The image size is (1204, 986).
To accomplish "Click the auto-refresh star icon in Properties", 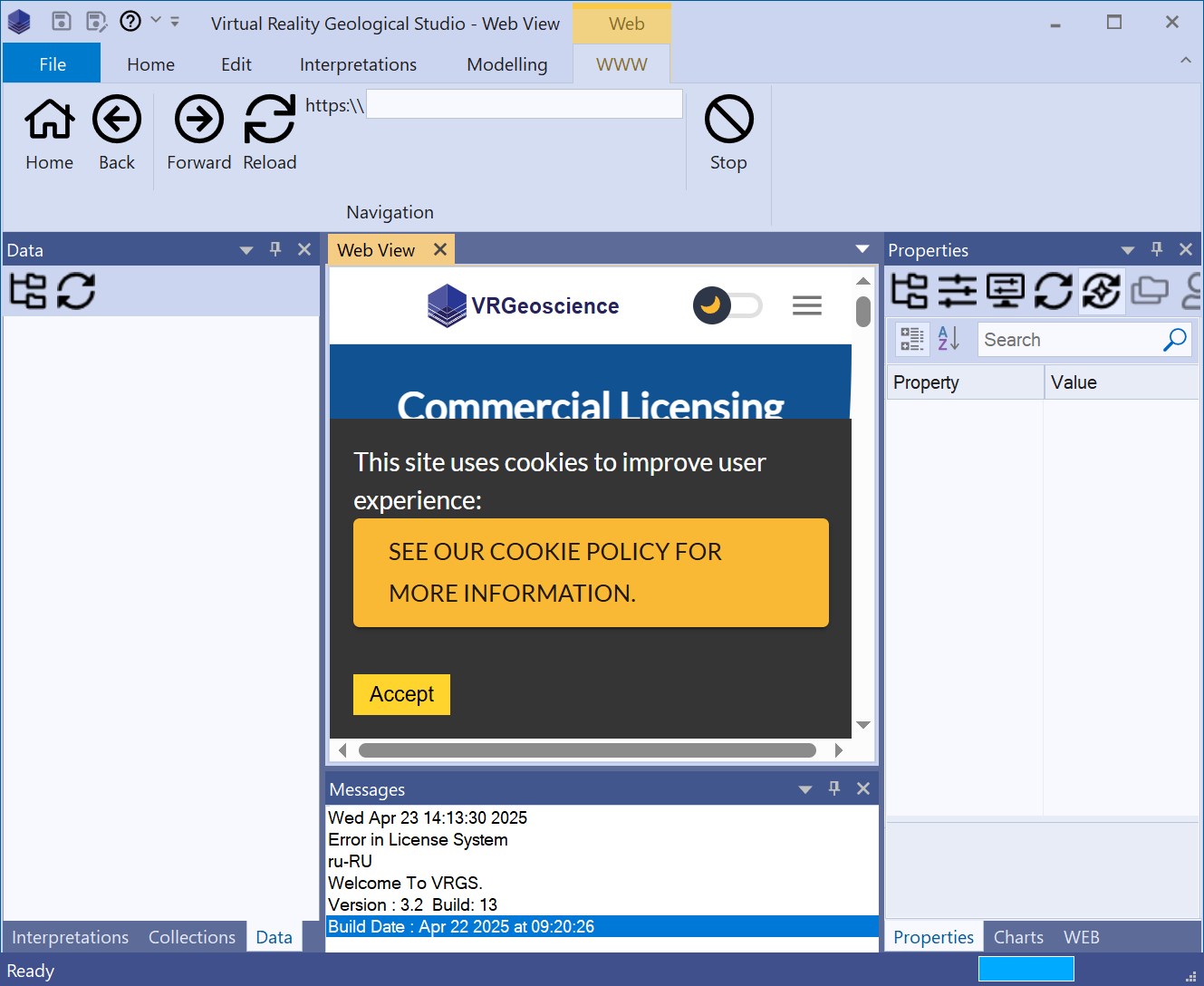I will (1102, 291).
